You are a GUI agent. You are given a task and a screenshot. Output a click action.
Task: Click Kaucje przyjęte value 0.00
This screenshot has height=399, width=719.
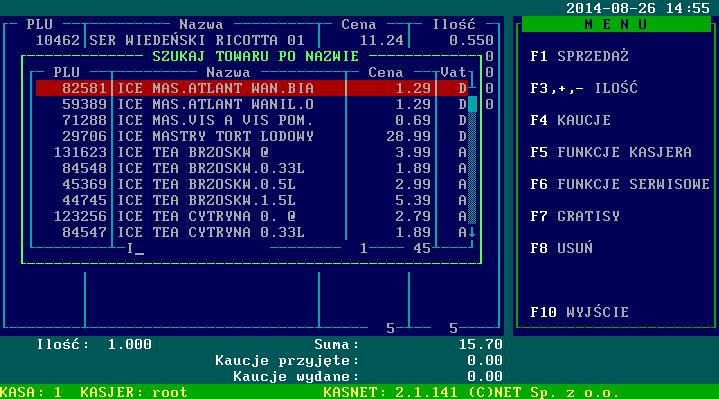click(x=485, y=360)
